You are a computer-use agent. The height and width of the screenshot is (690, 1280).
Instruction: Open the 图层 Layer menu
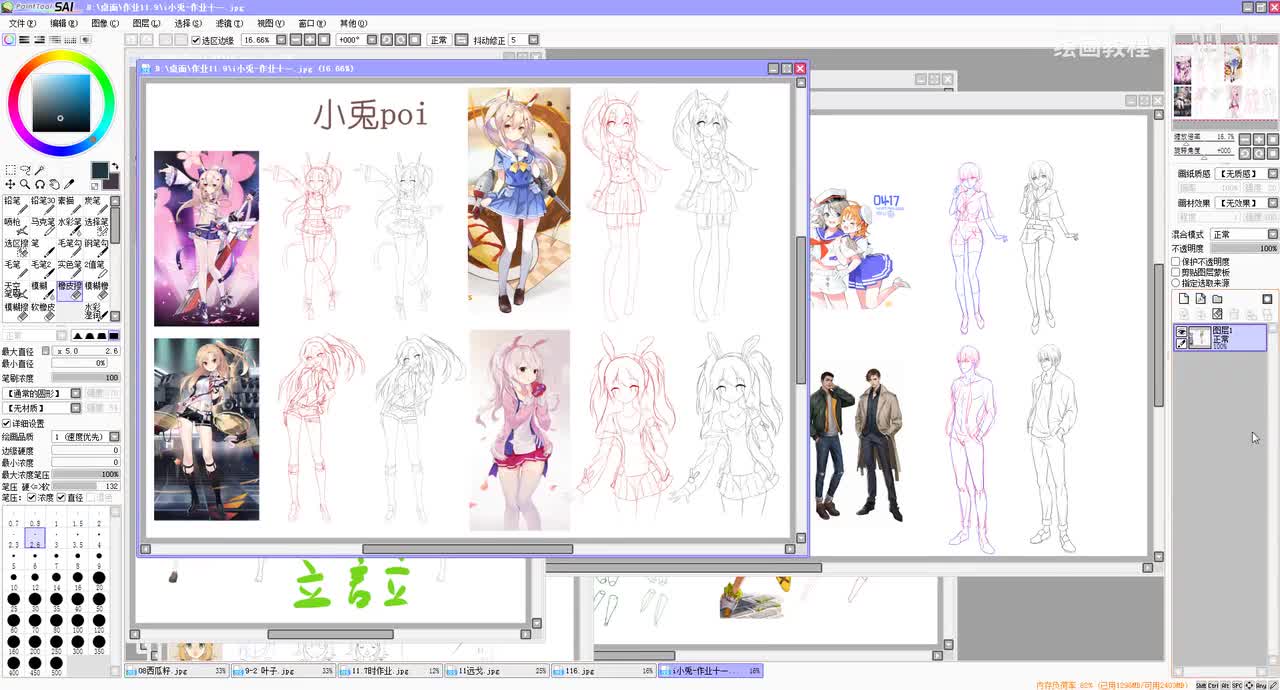[146, 23]
